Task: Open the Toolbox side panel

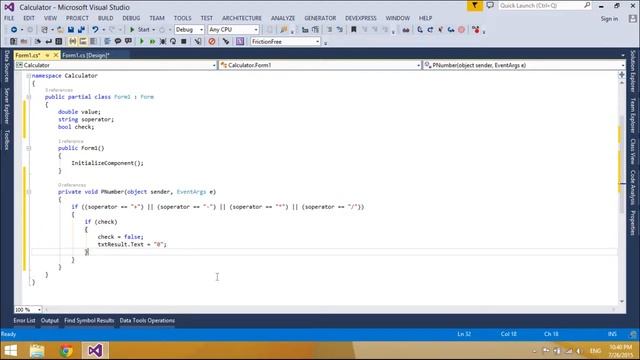Action: pyautogui.click(x=7, y=140)
